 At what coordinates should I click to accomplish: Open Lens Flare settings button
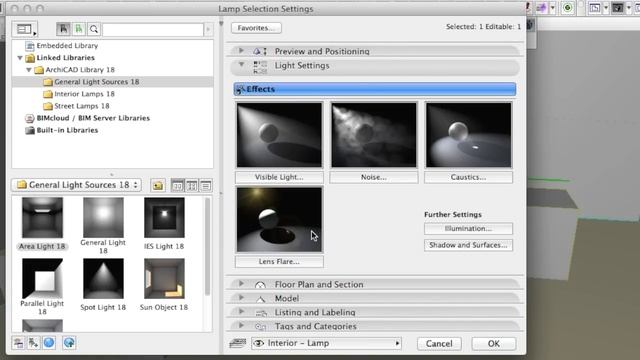coord(280,262)
